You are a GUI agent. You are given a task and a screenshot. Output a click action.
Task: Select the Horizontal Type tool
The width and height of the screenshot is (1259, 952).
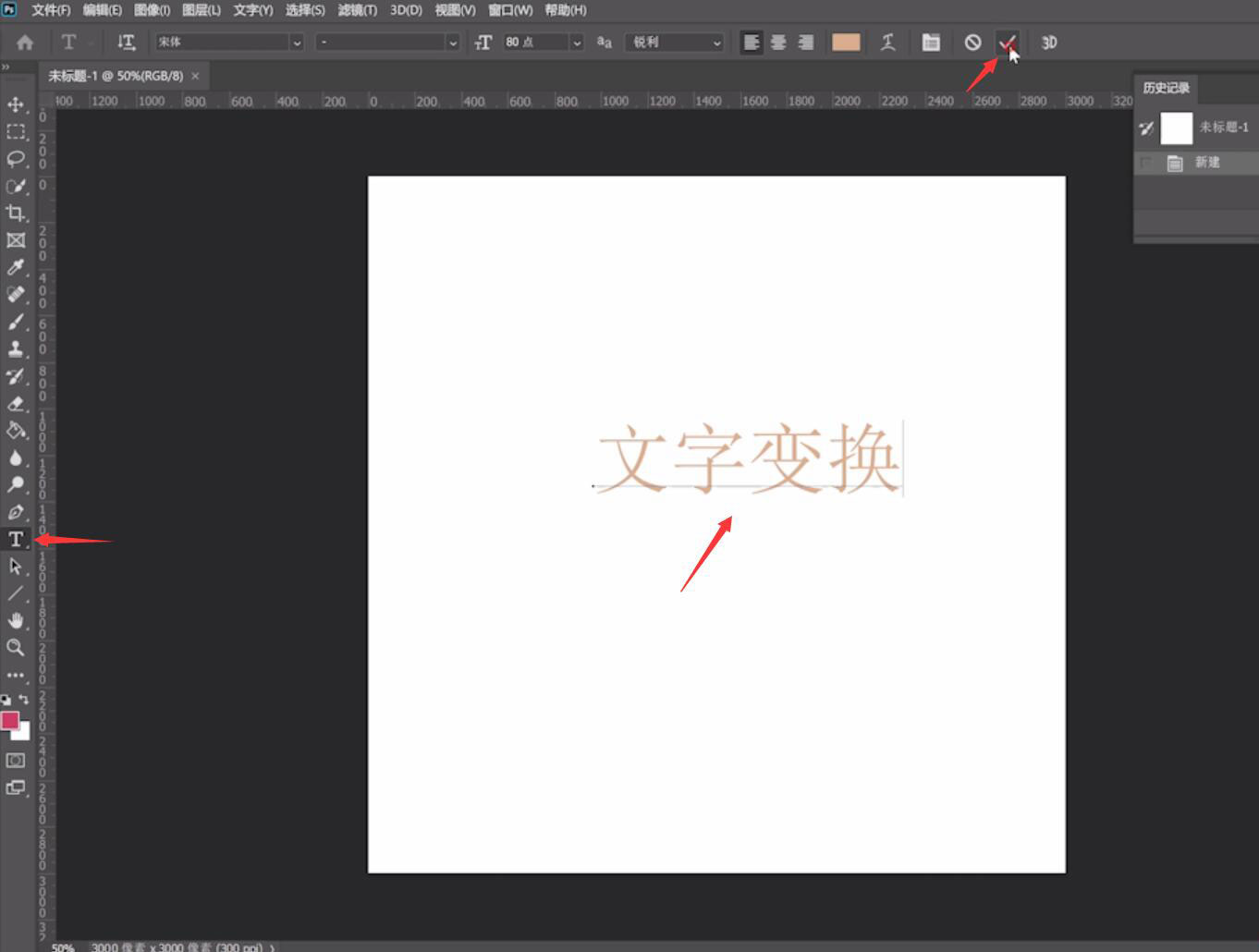pos(16,539)
